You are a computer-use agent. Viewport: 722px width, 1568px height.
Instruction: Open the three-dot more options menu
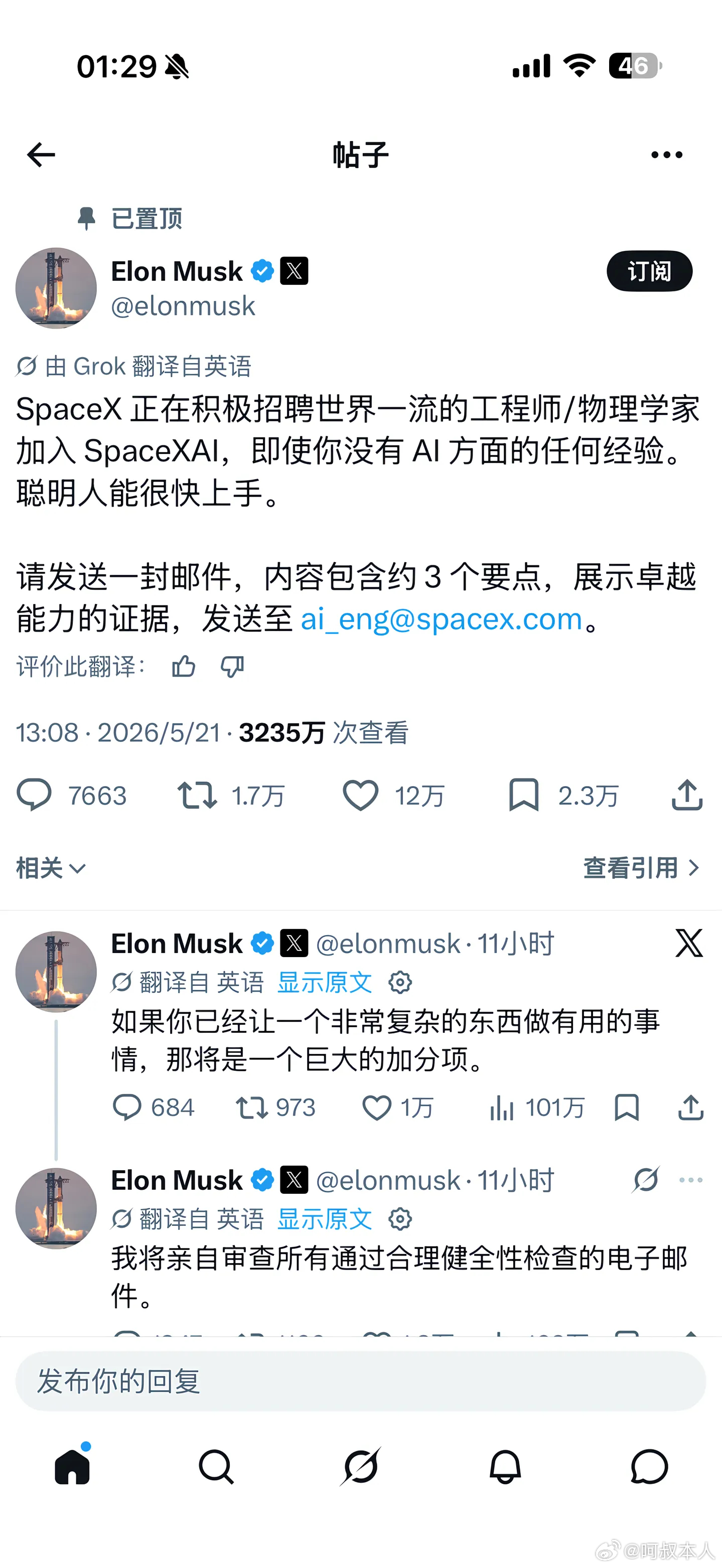[667, 154]
